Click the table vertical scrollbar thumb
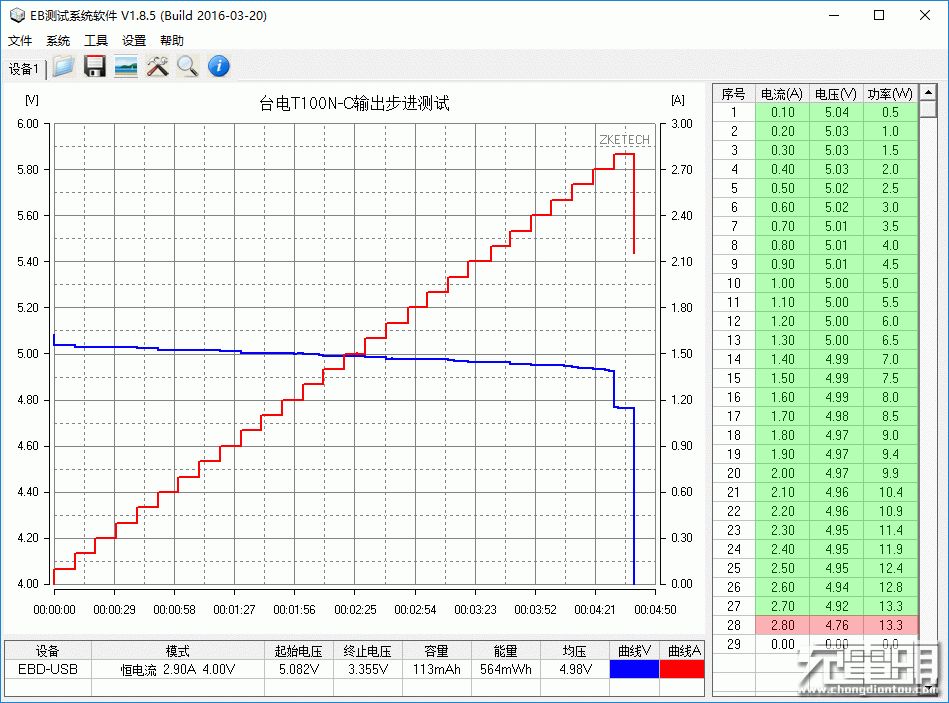This screenshot has height=703, width=949. (x=928, y=110)
